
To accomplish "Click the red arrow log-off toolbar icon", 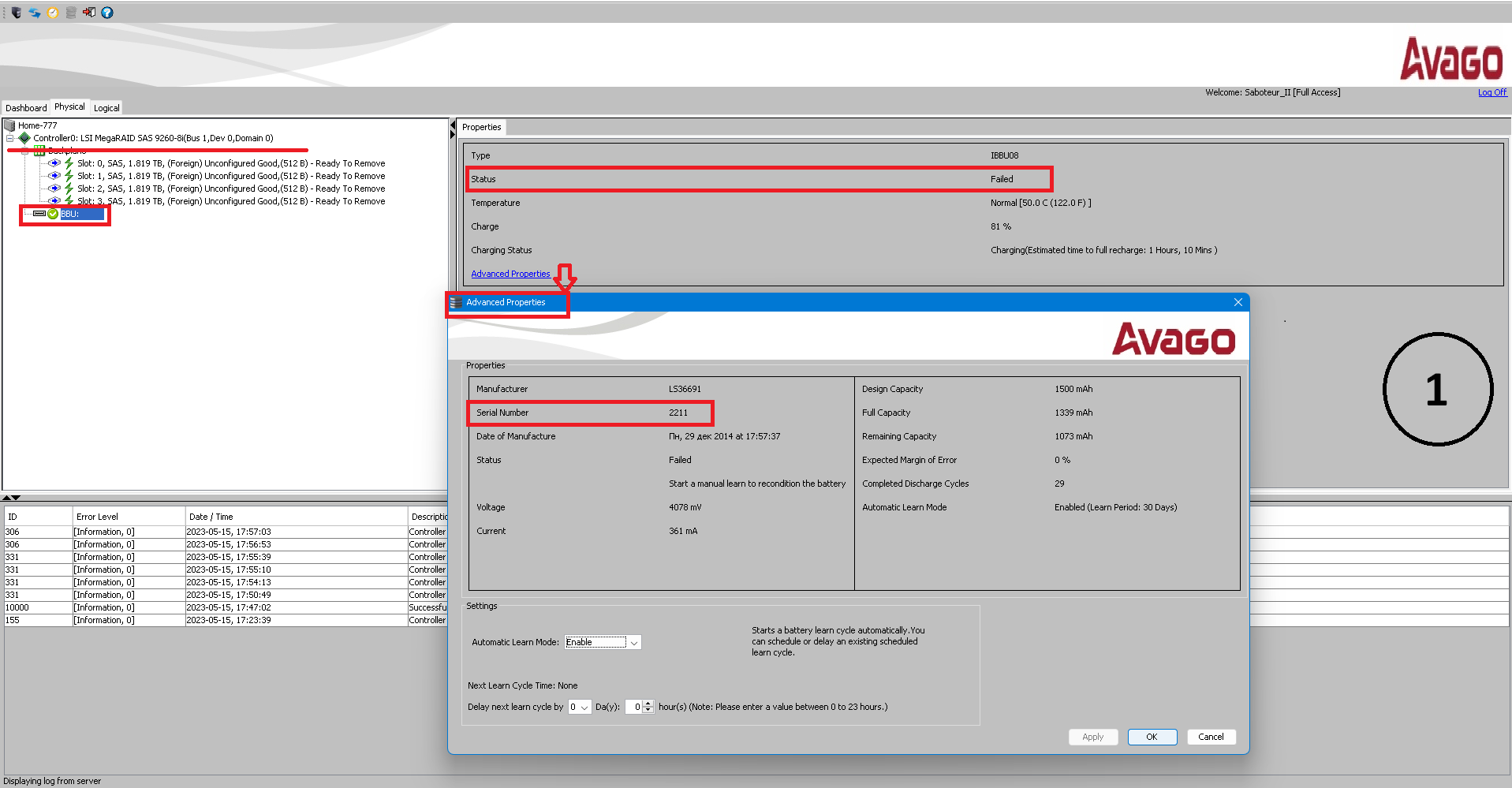I will pyautogui.click(x=89, y=13).
